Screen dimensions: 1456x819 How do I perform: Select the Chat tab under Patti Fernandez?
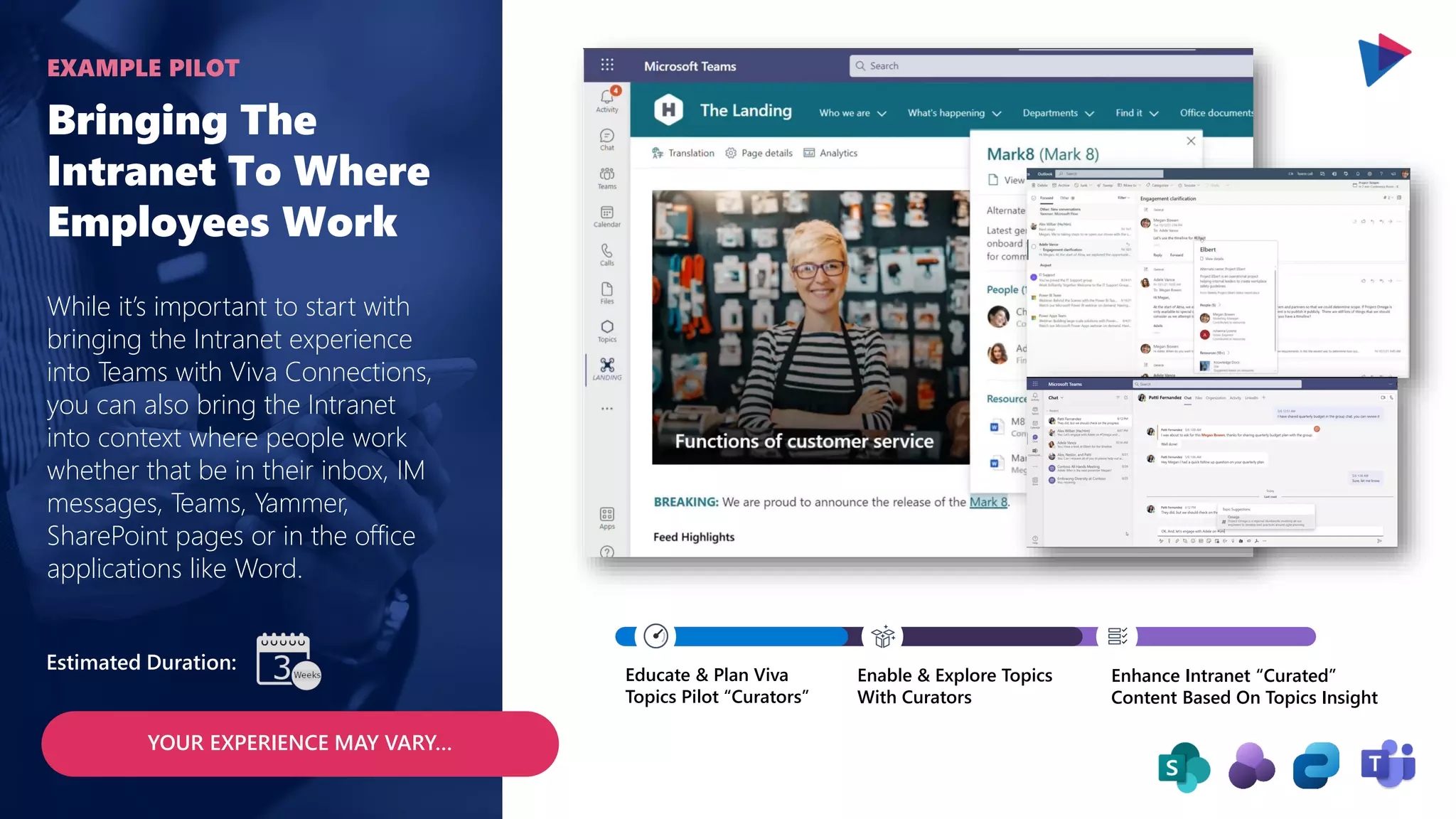1187,398
